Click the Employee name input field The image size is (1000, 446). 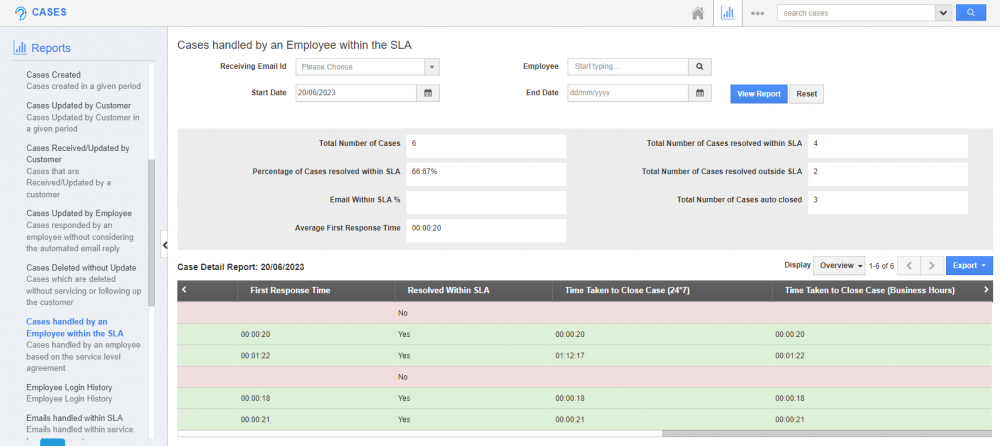pos(627,67)
